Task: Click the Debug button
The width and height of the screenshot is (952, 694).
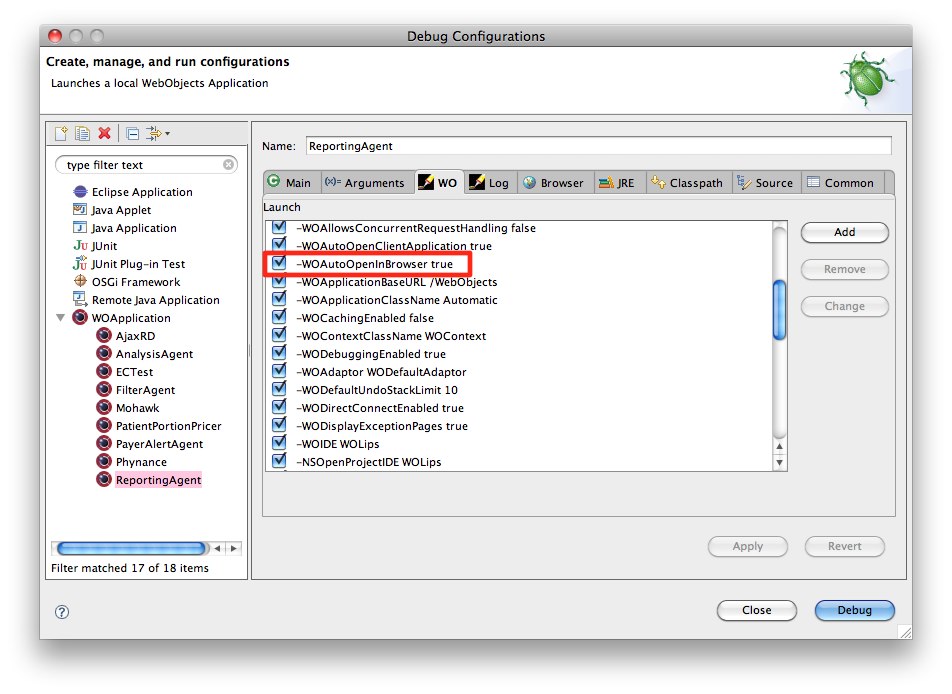Action: 854,610
